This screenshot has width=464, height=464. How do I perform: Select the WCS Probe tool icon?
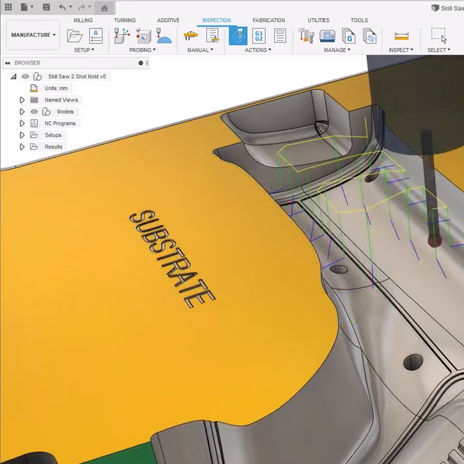pos(122,36)
